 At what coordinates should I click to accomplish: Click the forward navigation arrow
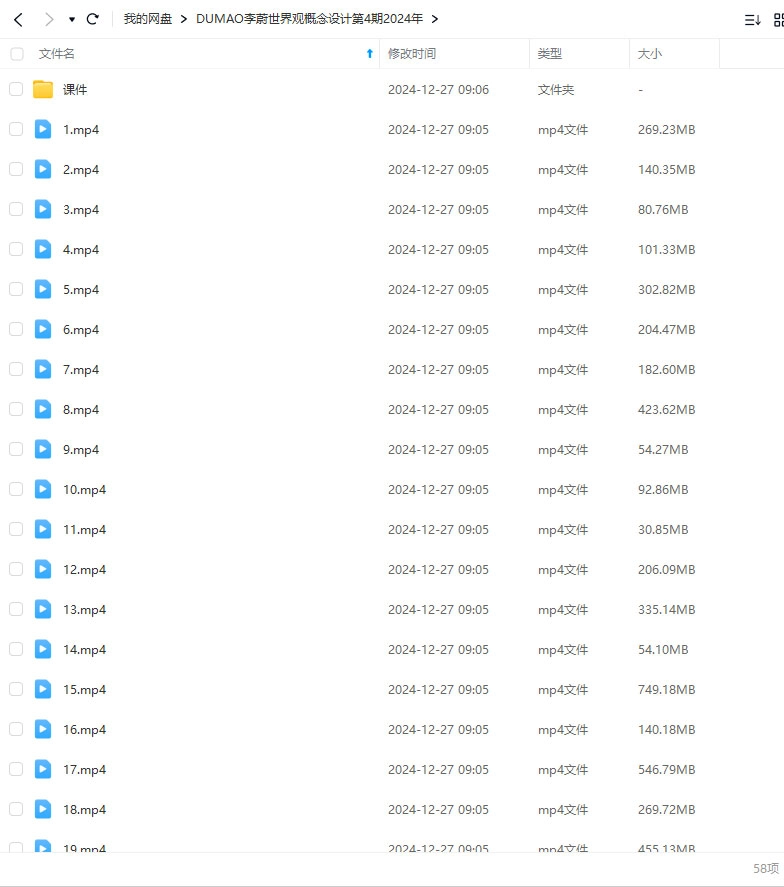click(48, 19)
